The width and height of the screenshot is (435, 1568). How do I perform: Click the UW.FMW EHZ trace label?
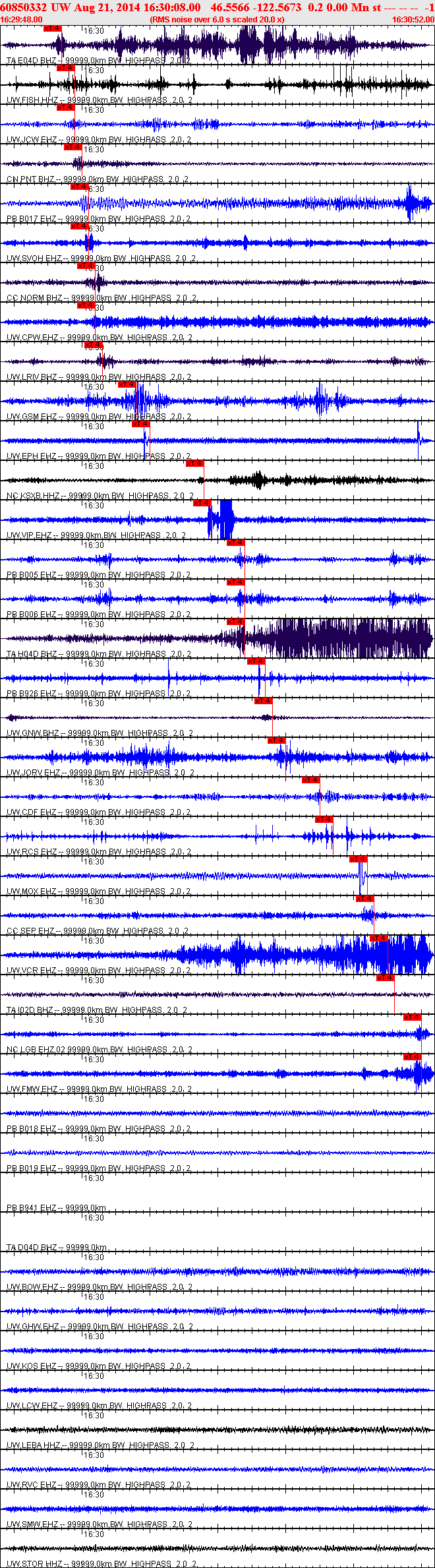100,1089
